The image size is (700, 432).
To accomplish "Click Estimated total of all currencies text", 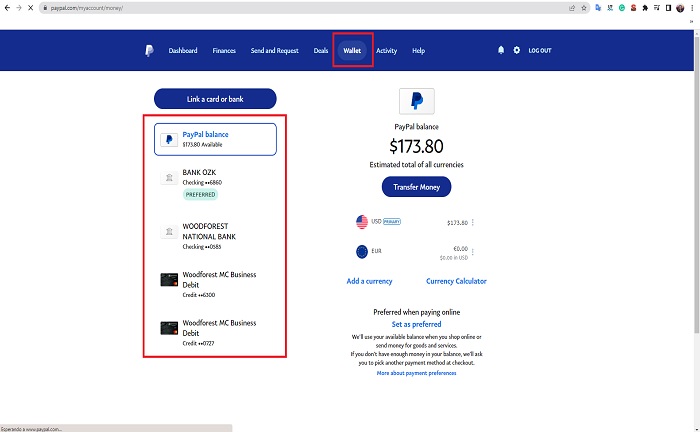I will [x=417, y=165].
